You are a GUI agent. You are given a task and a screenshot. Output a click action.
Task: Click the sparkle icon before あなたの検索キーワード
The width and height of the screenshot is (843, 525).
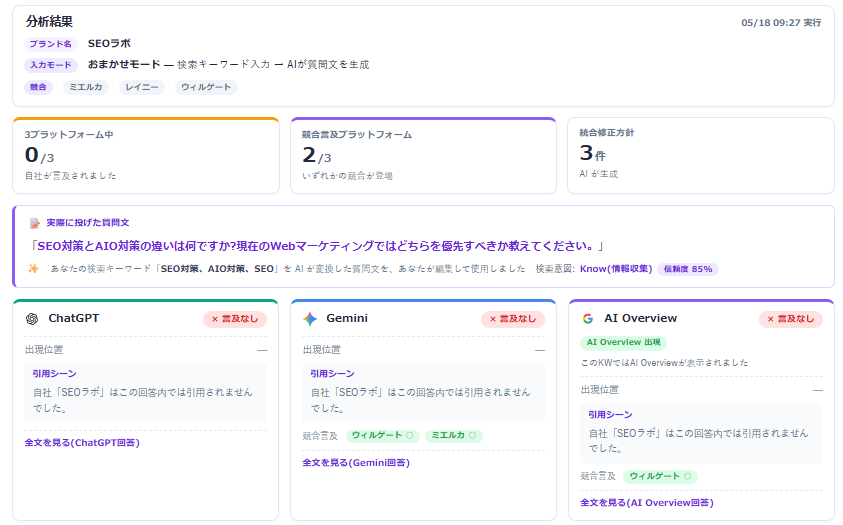(33, 268)
